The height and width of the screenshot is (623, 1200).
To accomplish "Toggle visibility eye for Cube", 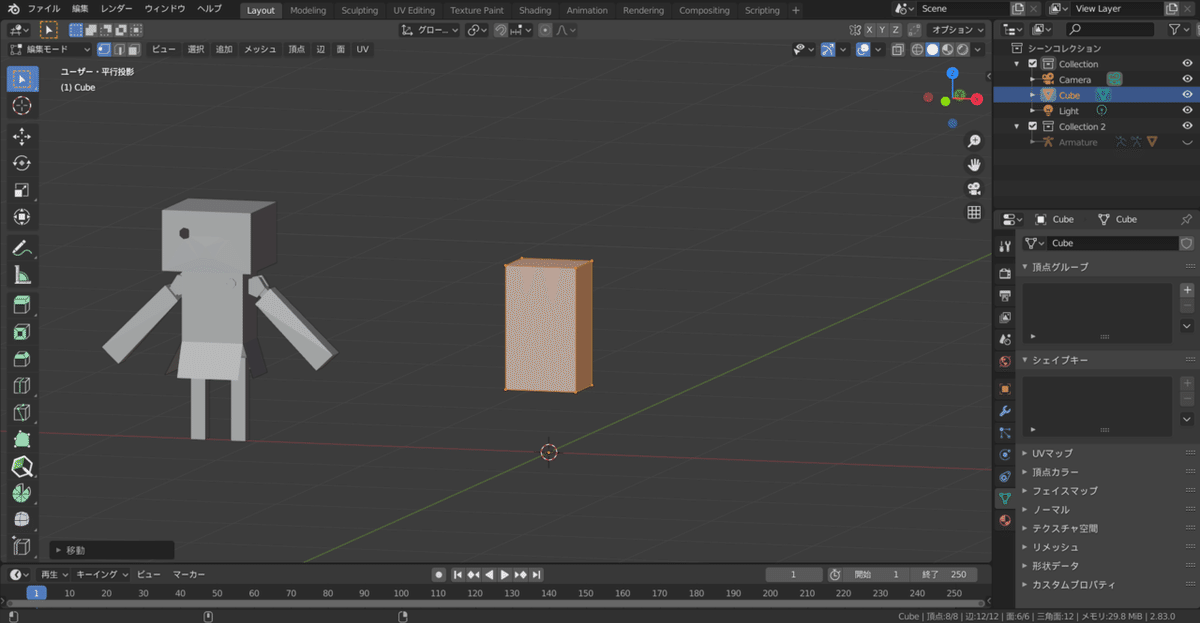I will [x=1187, y=95].
